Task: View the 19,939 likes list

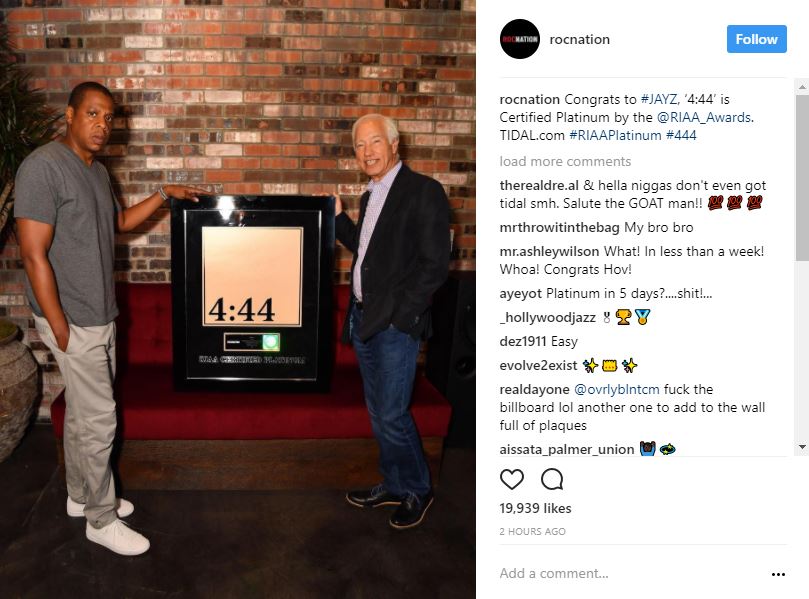Action: 535,508
